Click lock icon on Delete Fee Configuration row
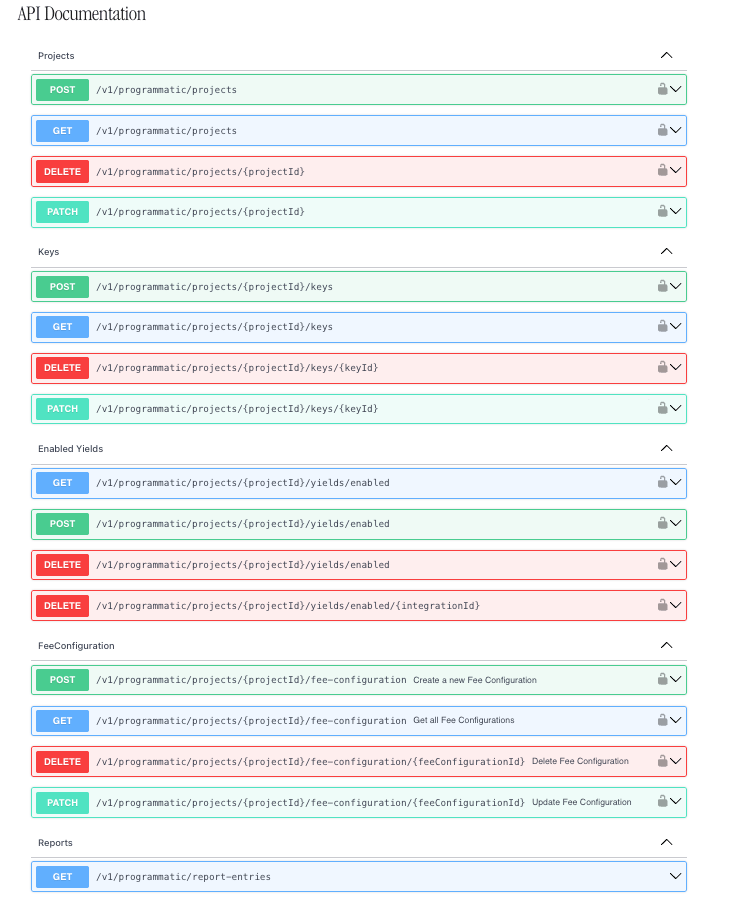 [662, 761]
